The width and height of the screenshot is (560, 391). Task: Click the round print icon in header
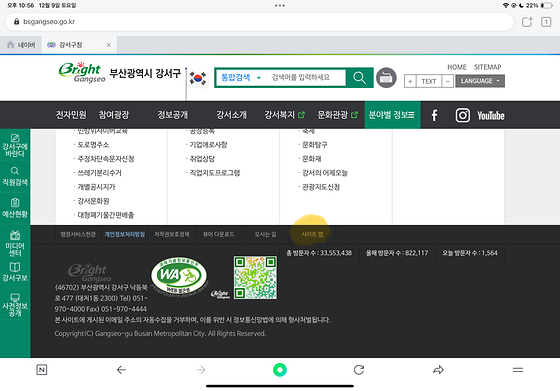click(x=386, y=77)
